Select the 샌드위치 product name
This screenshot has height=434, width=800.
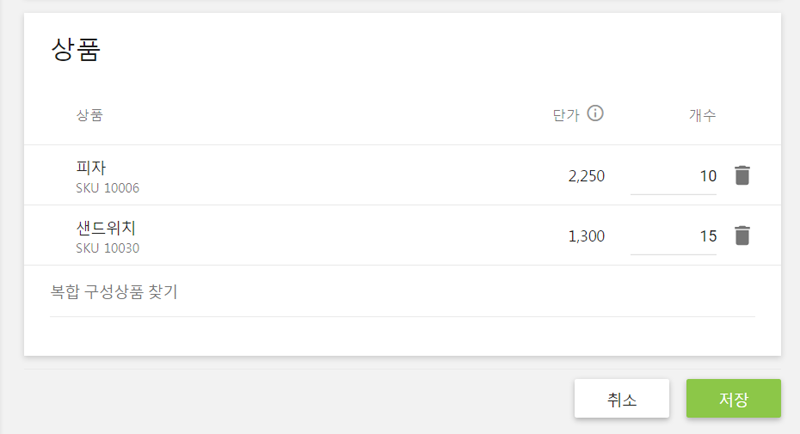tap(106, 228)
